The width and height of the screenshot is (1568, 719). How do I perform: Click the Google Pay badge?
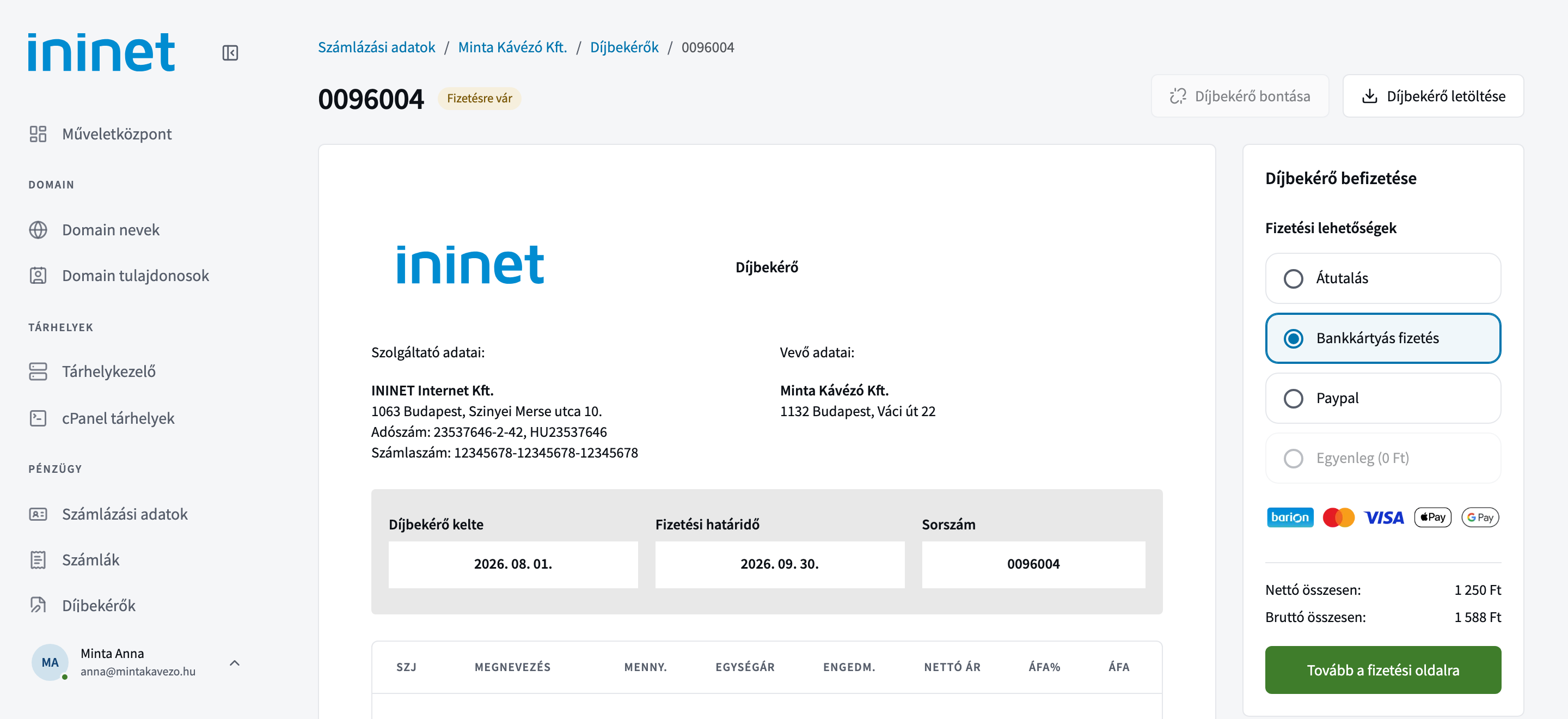pos(1480,517)
